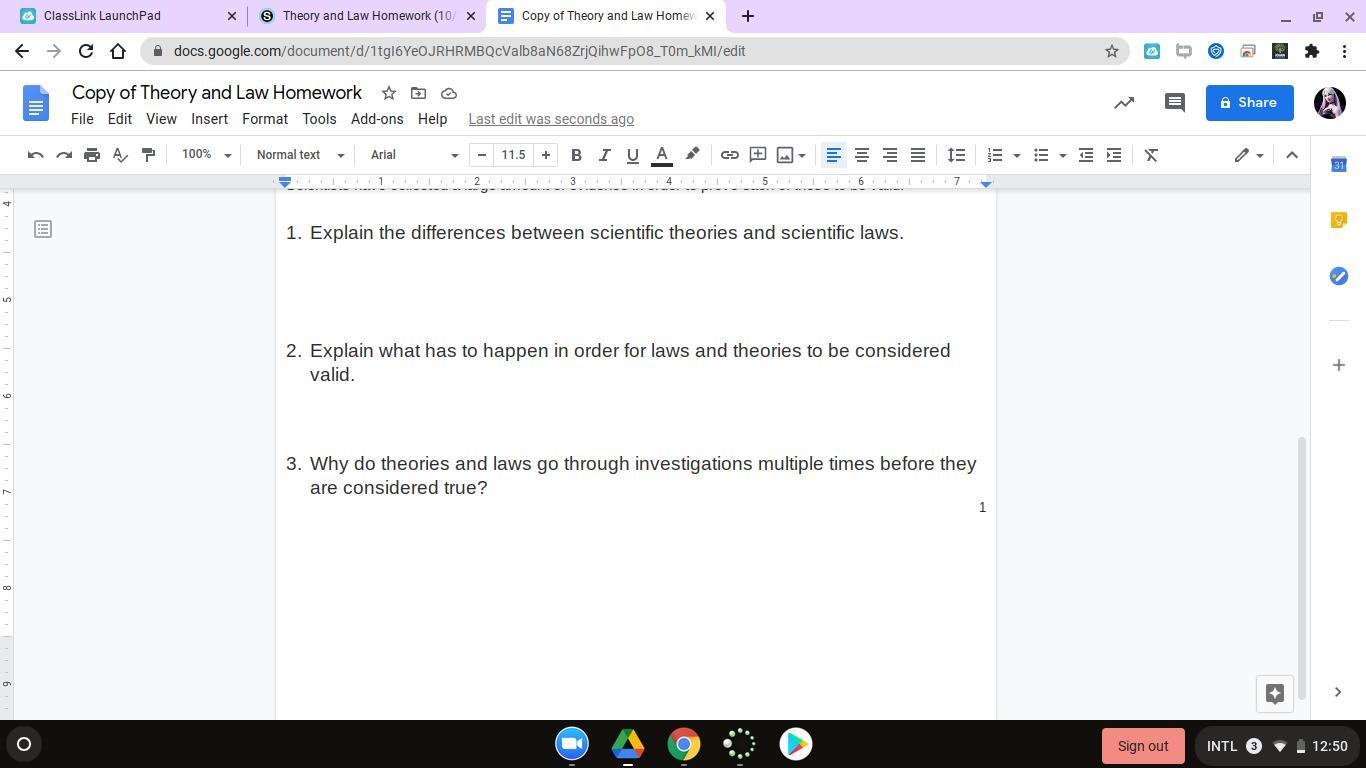
Task: Move document using folder icon
Action: click(x=419, y=93)
